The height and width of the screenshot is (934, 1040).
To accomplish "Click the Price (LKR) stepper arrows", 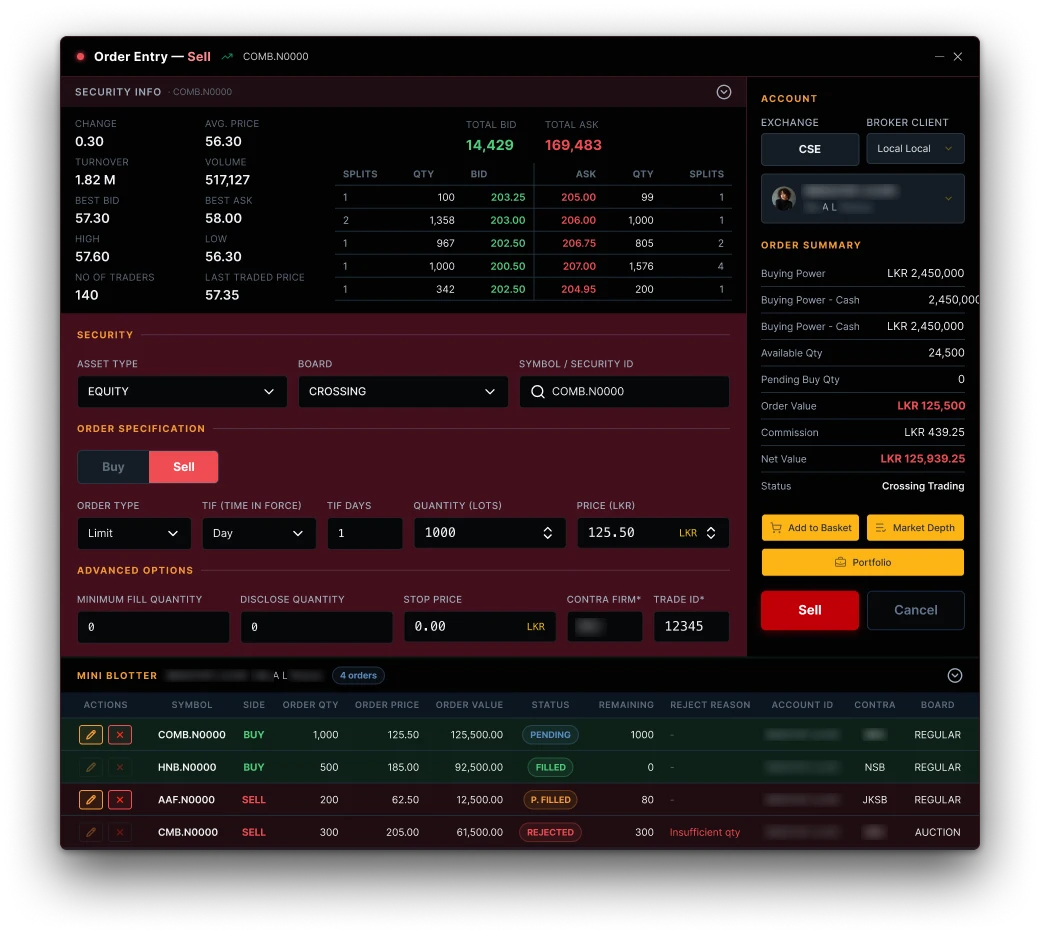I will (x=711, y=533).
